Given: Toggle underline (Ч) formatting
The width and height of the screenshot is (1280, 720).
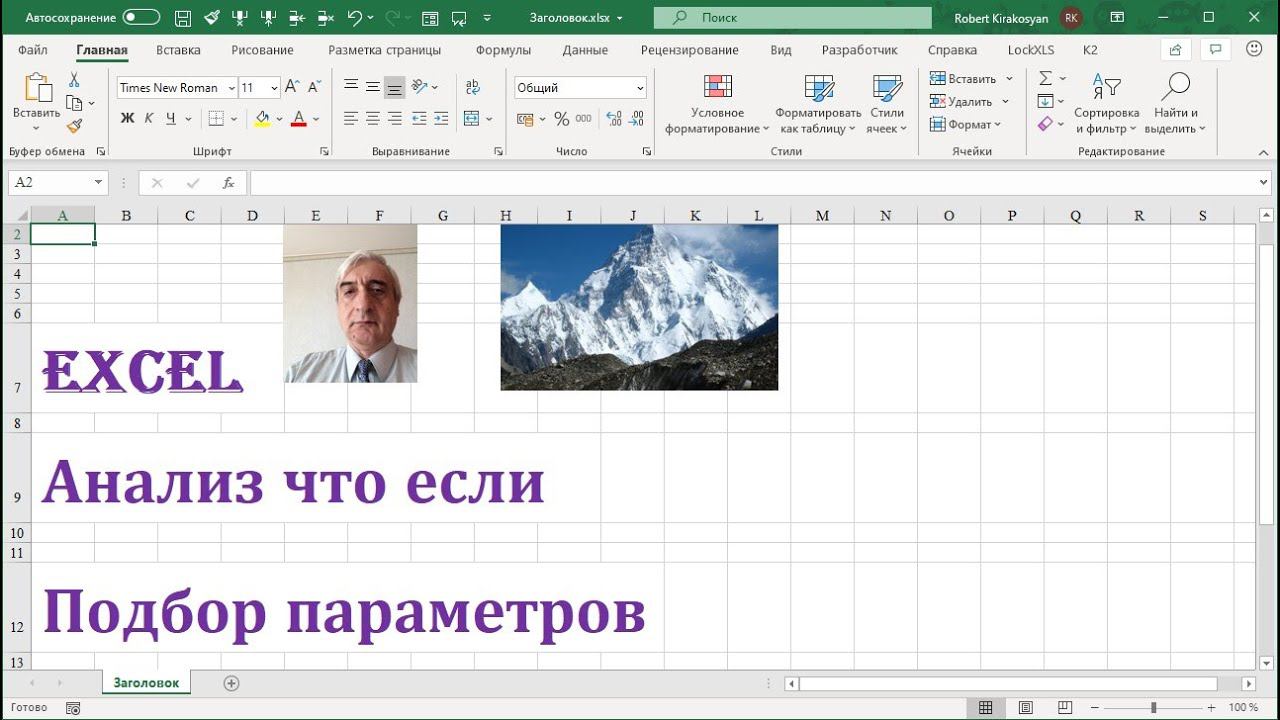Looking at the screenshot, I should (171, 118).
